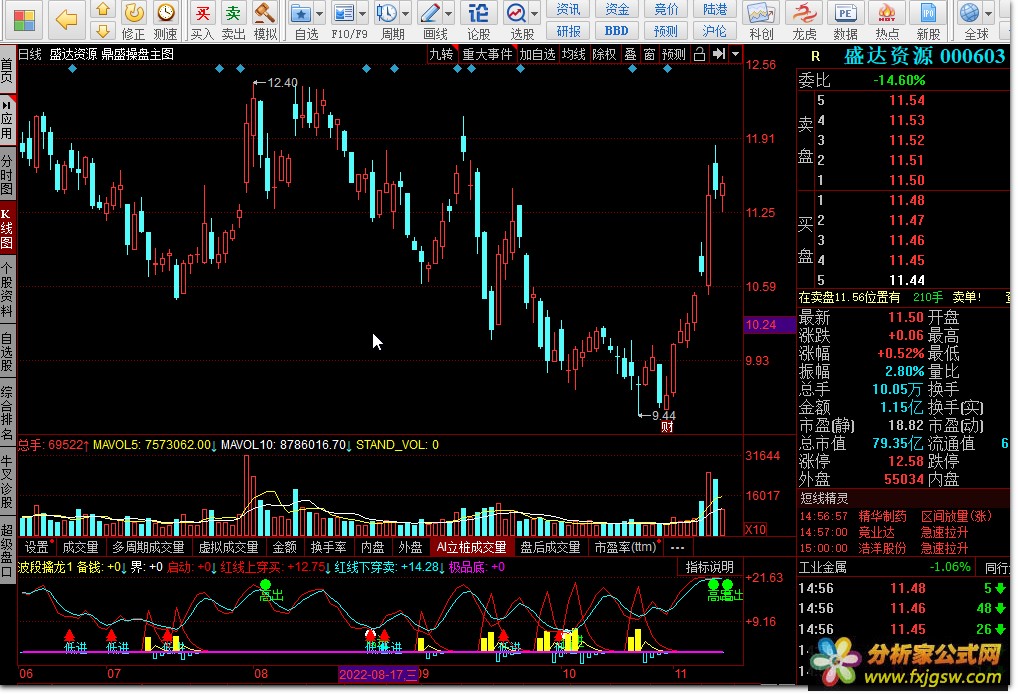
Task: Open the 分时图 sidebar tab
Action: tap(7, 175)
